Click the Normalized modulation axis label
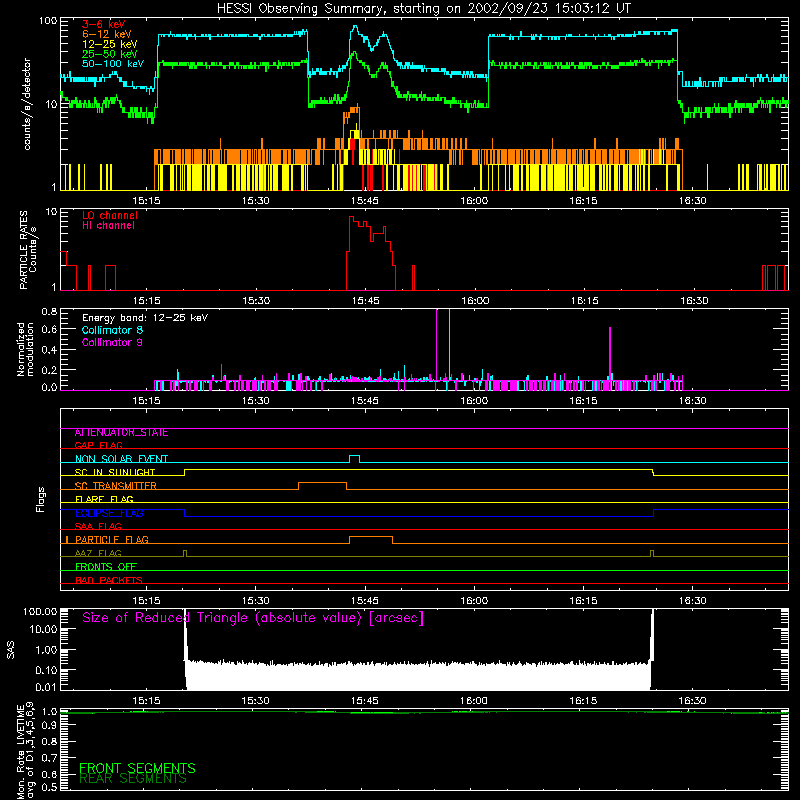This screenshot has height=800, width=800. click(x=25, y=349)
